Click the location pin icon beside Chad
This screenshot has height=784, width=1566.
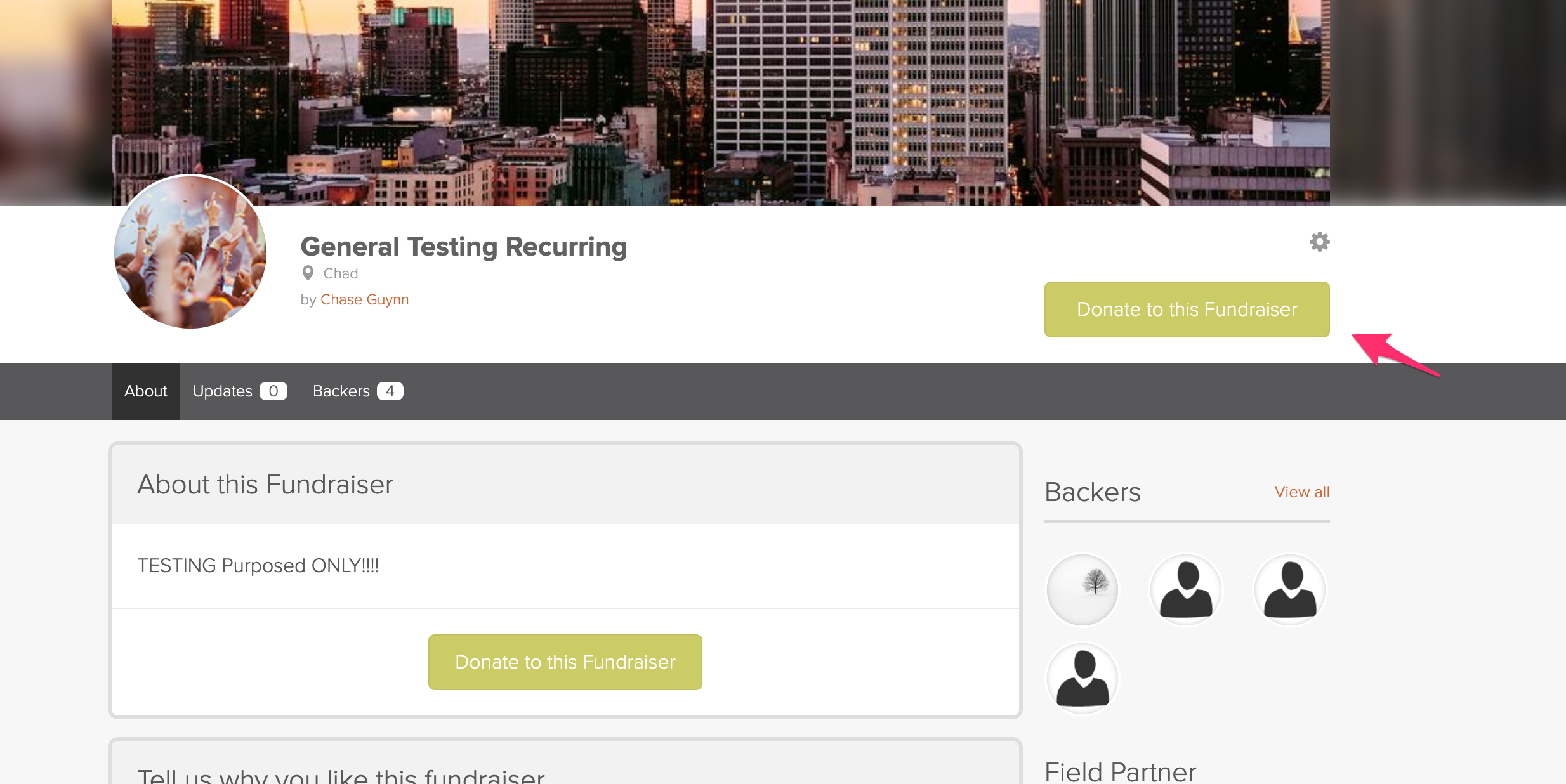(308, 273)
